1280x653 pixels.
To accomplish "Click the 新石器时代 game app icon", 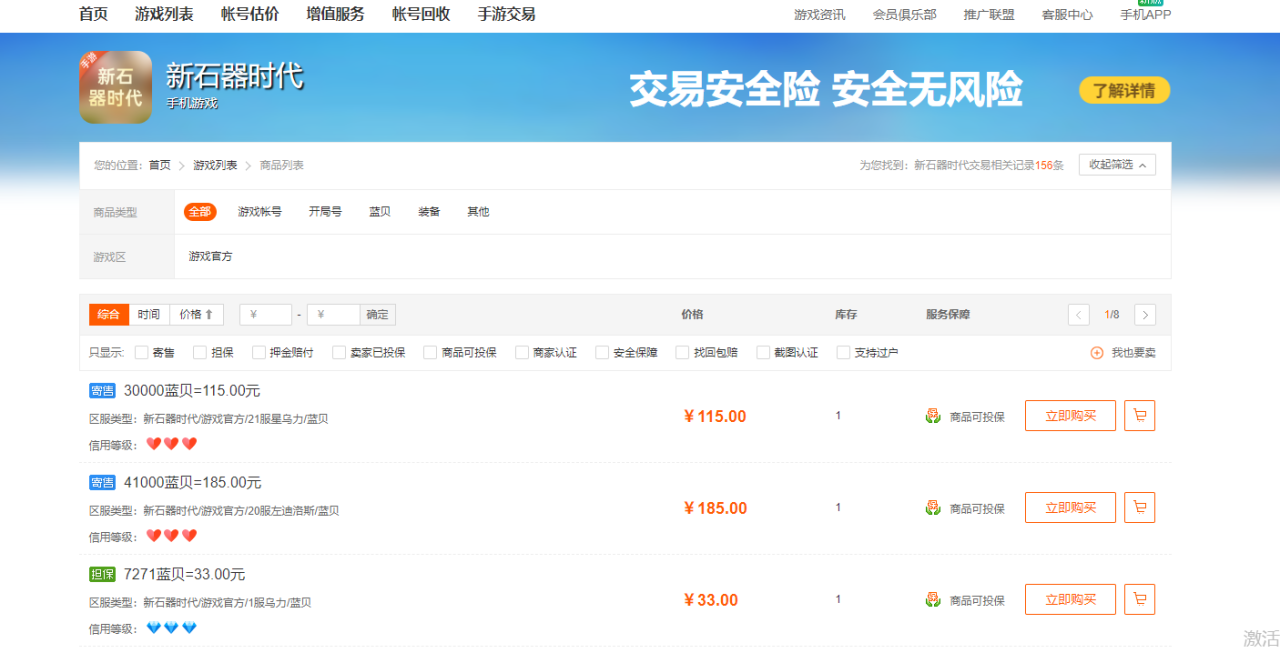I will [115, 87].
